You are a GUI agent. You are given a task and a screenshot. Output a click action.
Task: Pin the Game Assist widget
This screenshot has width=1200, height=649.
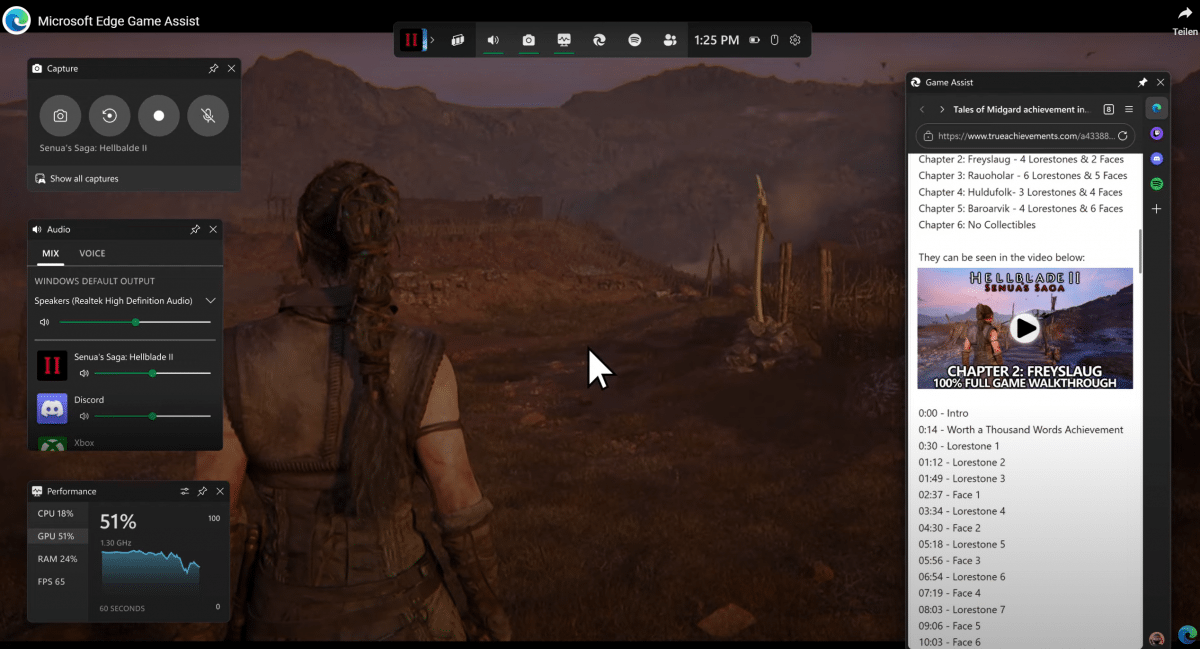(x=1142, y=82)
